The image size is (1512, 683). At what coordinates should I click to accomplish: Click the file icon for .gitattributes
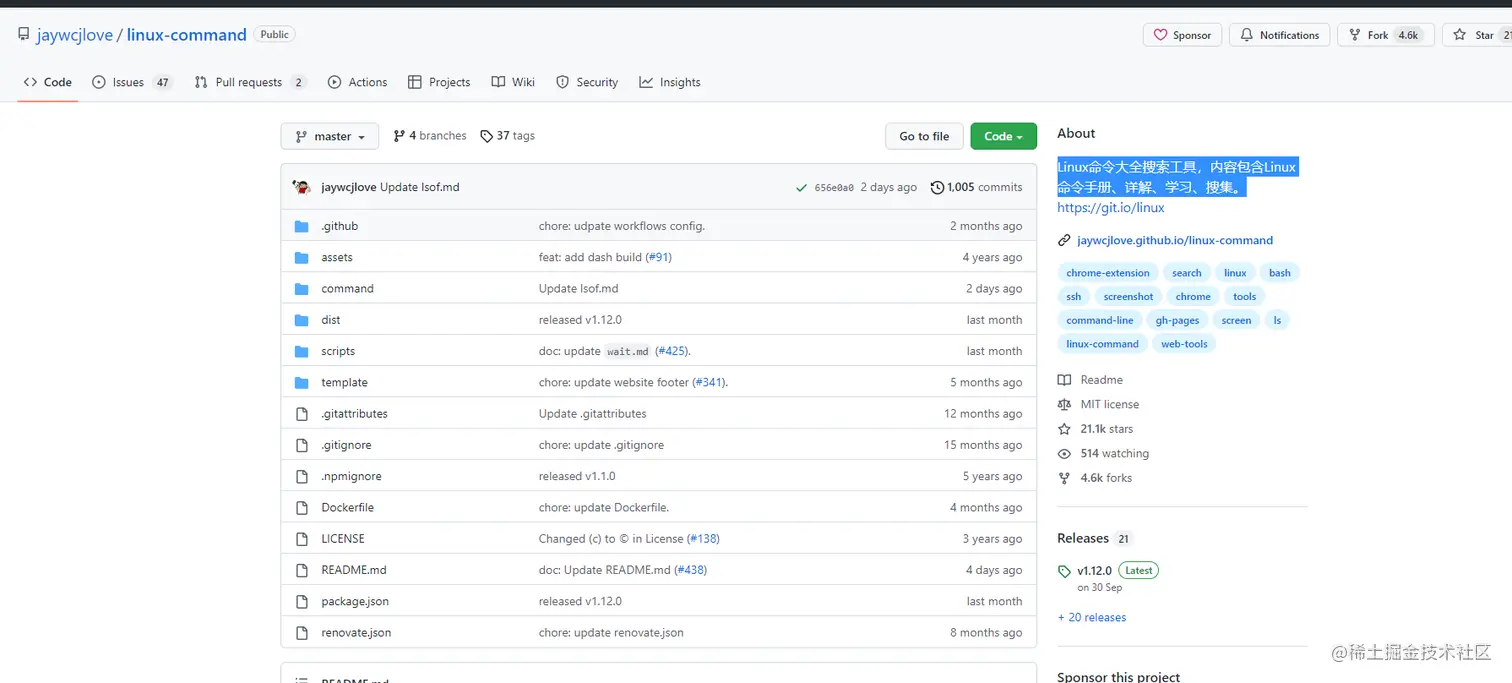click(302, 414)
